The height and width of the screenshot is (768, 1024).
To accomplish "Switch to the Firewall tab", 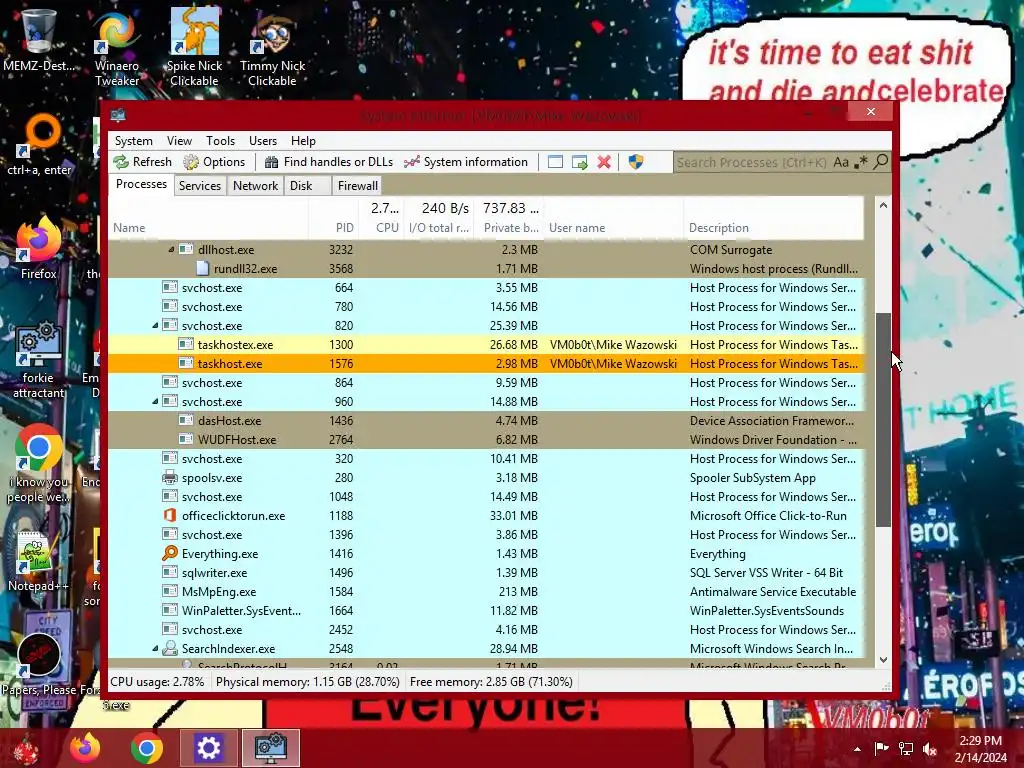I will coord(357,185).
